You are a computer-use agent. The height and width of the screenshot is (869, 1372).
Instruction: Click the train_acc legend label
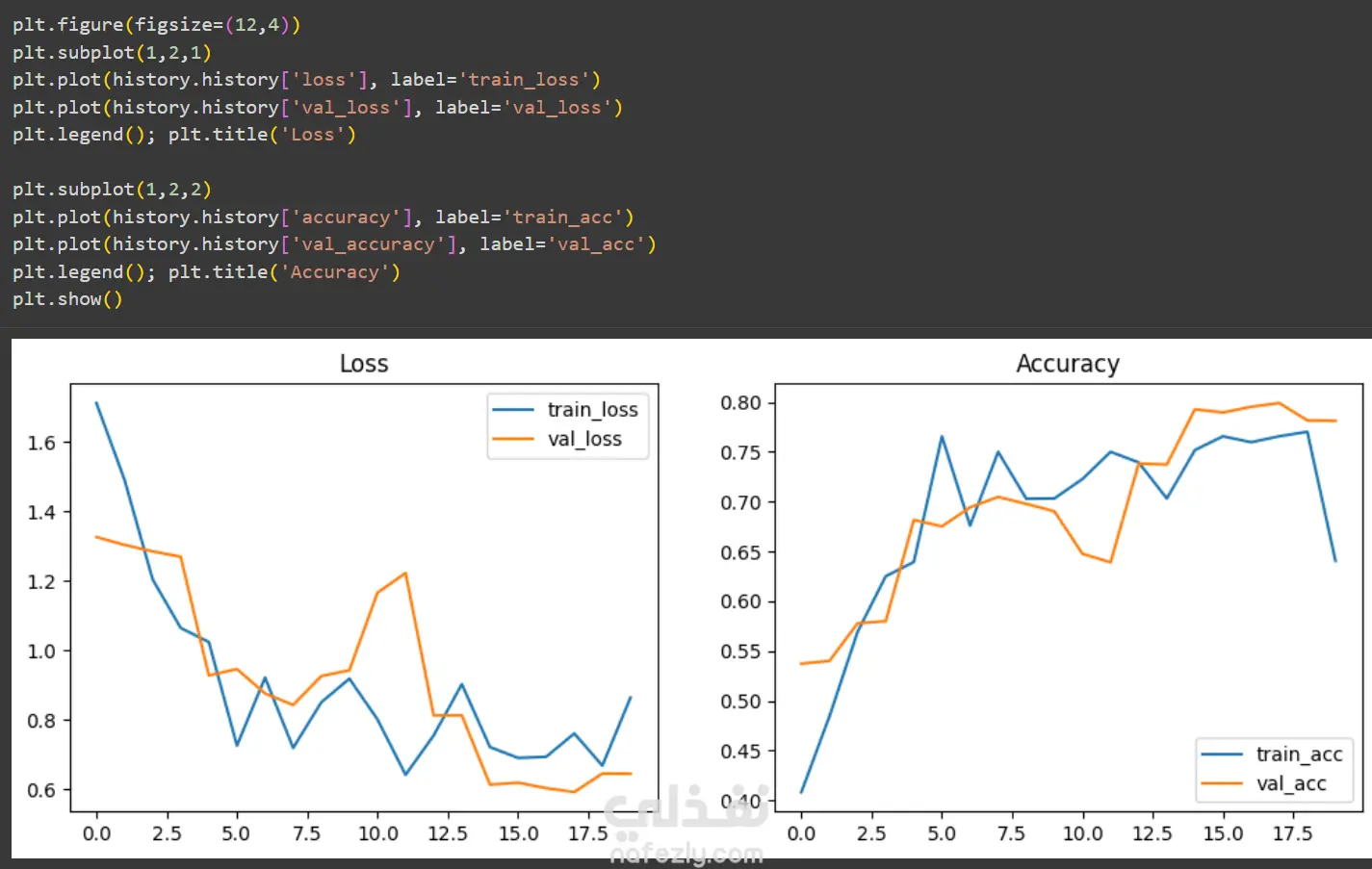(x=1299, y=754)
